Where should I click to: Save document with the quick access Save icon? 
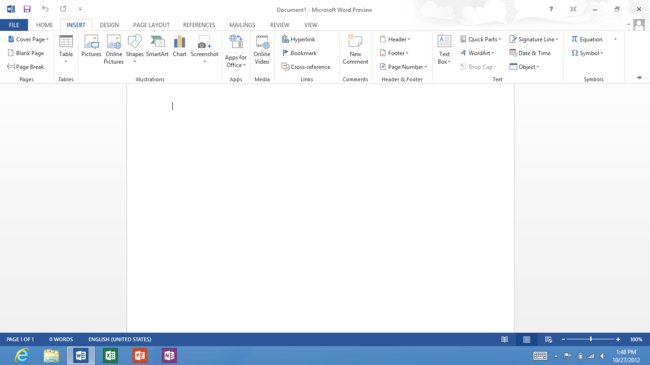(x=27, y=9)
